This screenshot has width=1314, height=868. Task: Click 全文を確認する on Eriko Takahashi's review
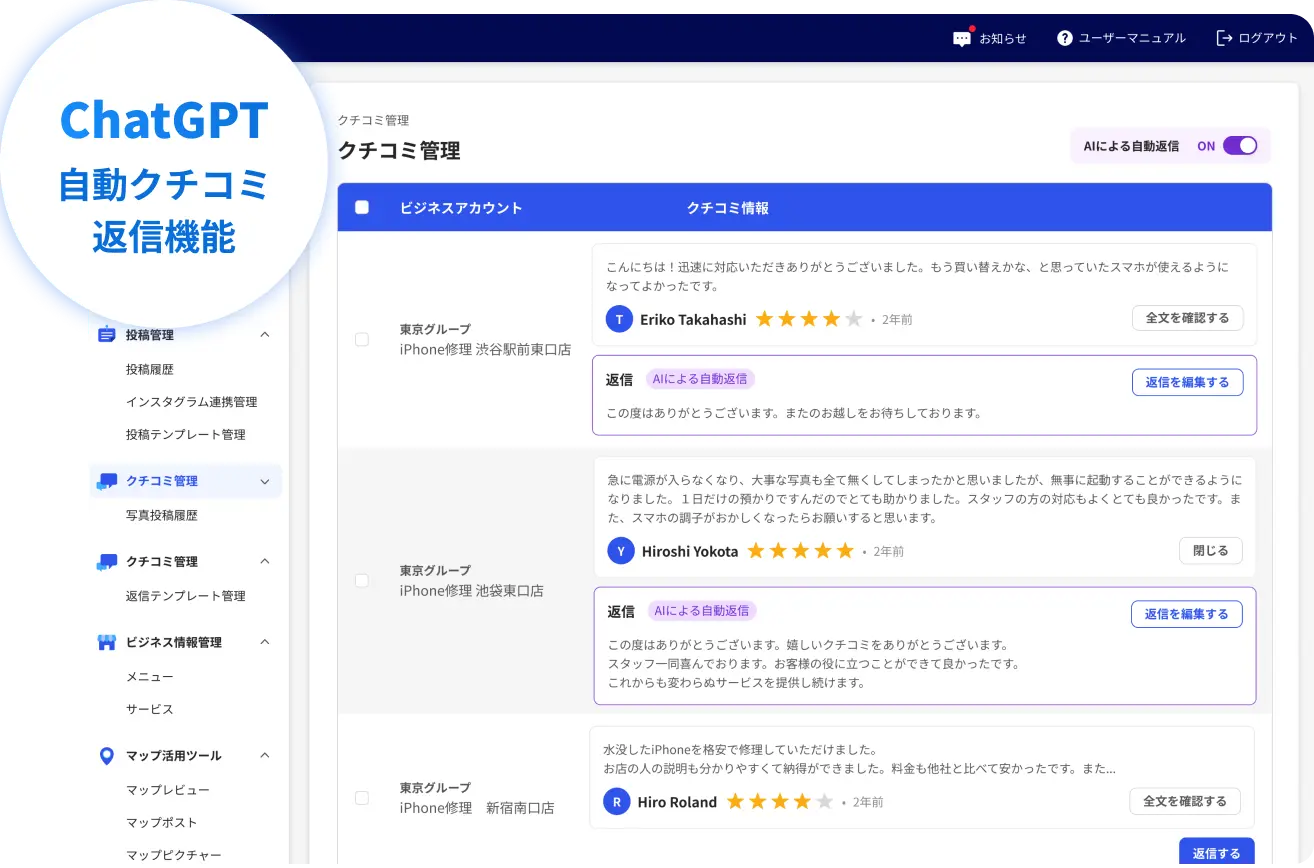pos(1187,318)
